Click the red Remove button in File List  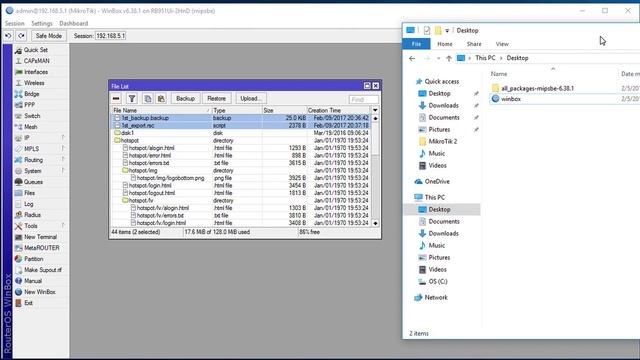pos(116,98)
